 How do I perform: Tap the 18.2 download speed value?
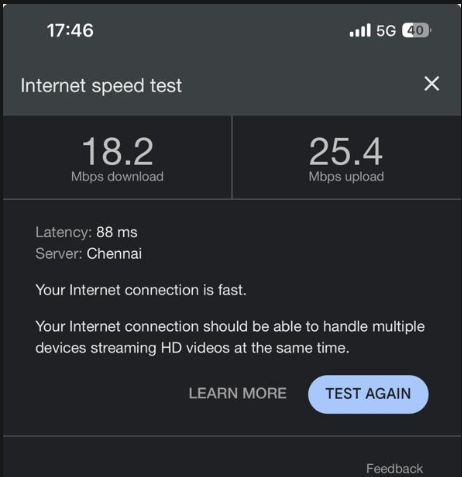point(118,152)
